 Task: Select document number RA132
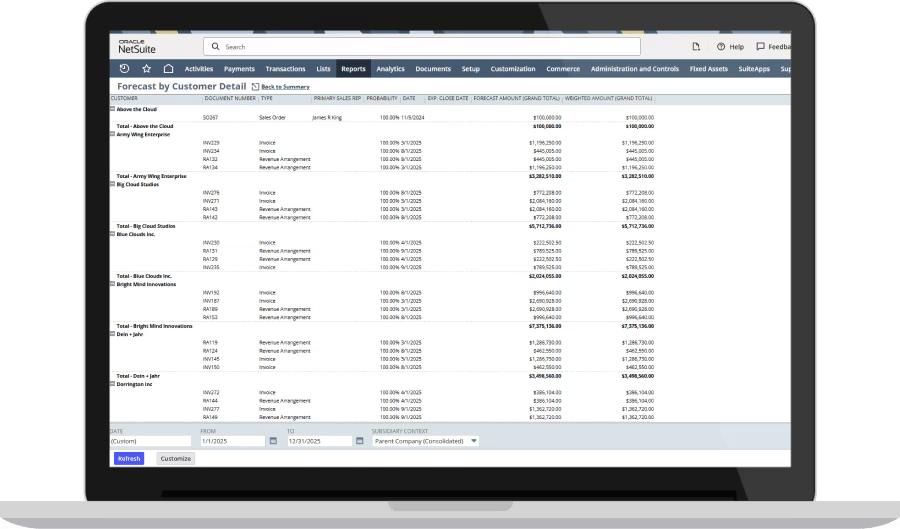210,160
